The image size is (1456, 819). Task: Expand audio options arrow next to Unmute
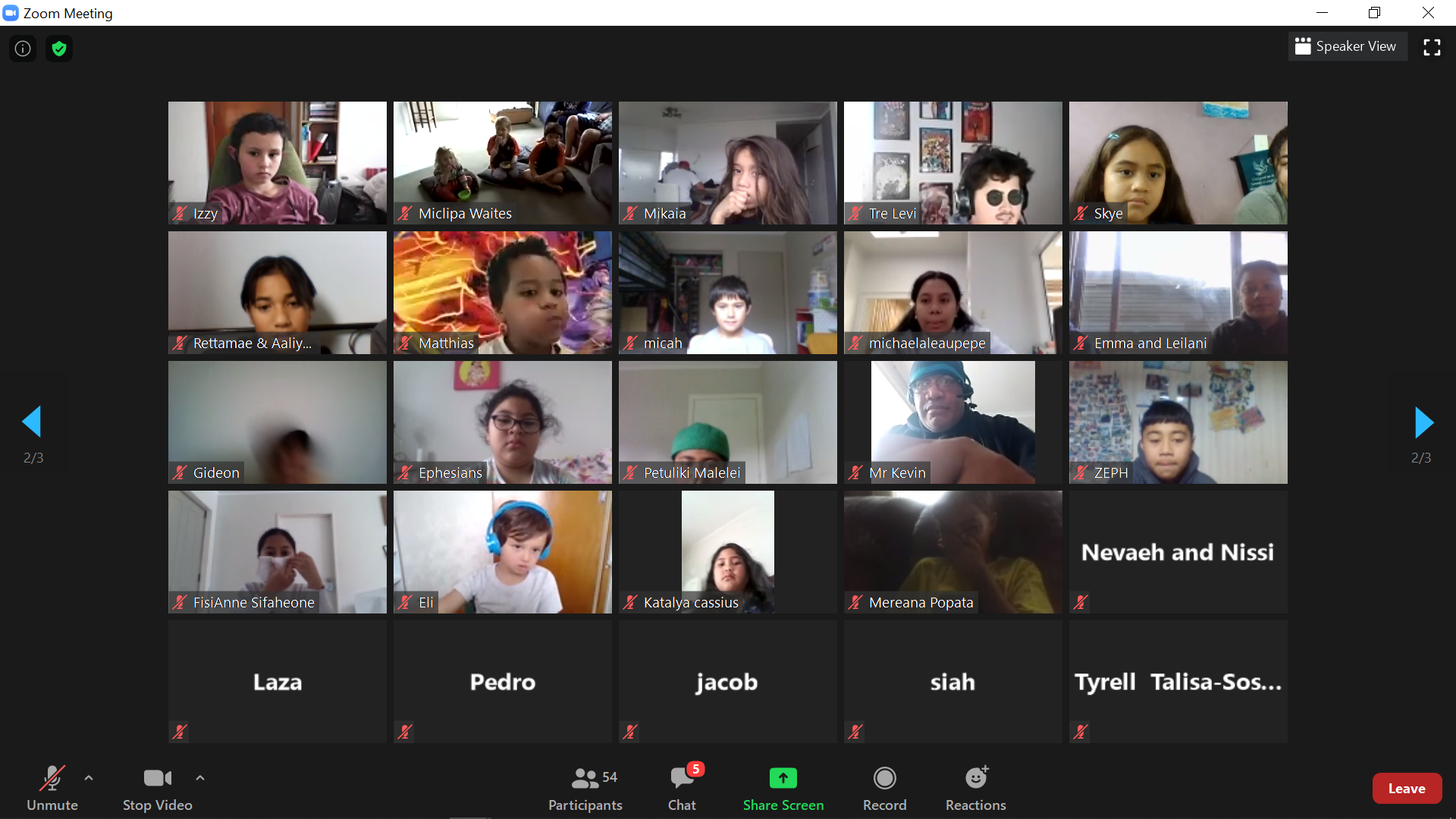(x=89, y=777)
